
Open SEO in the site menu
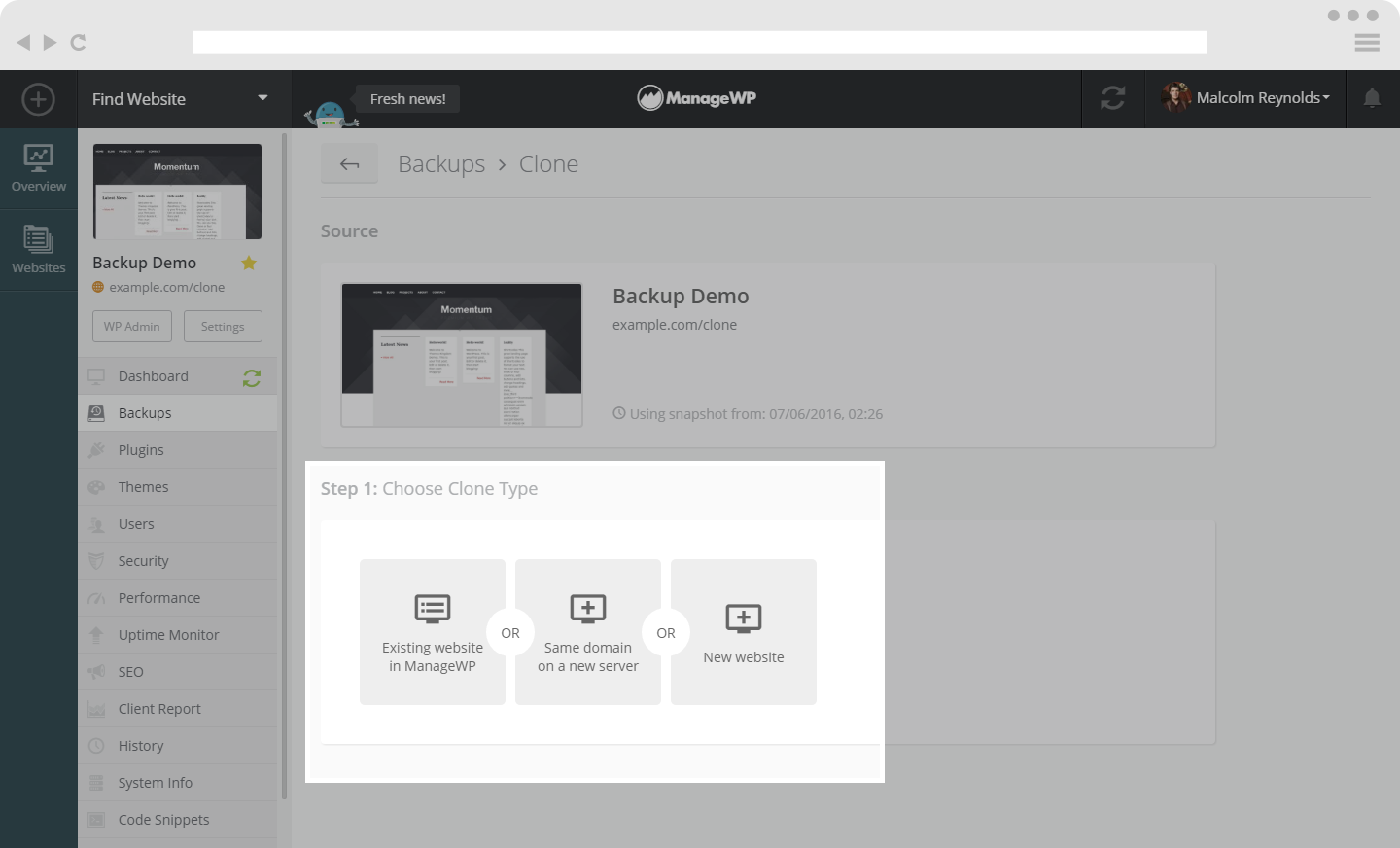click(177, 672)
